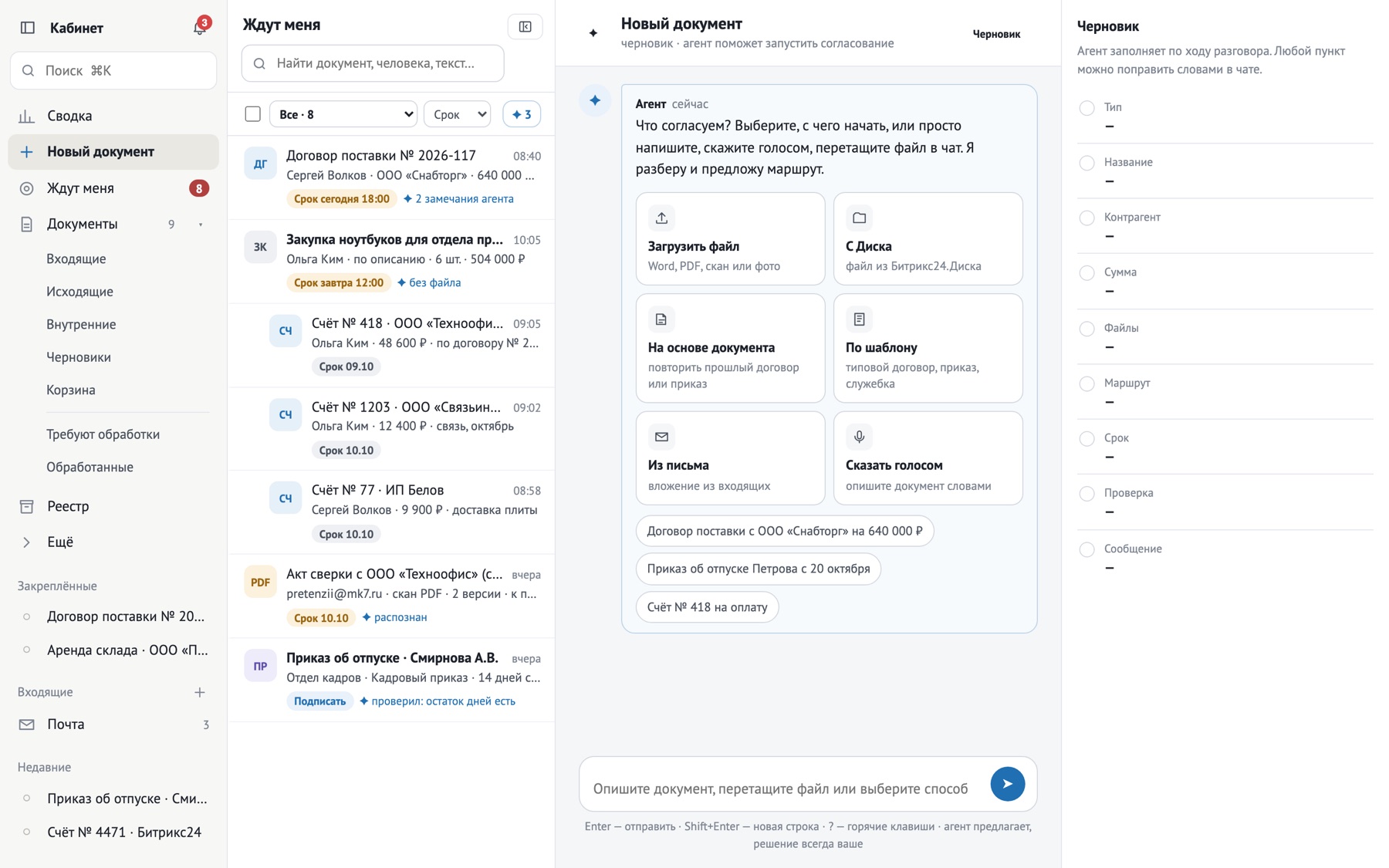Choose suggestion Приказ об отпуске Петрова
This screenshot has height=868, width=1389.
tap(758, 569)
